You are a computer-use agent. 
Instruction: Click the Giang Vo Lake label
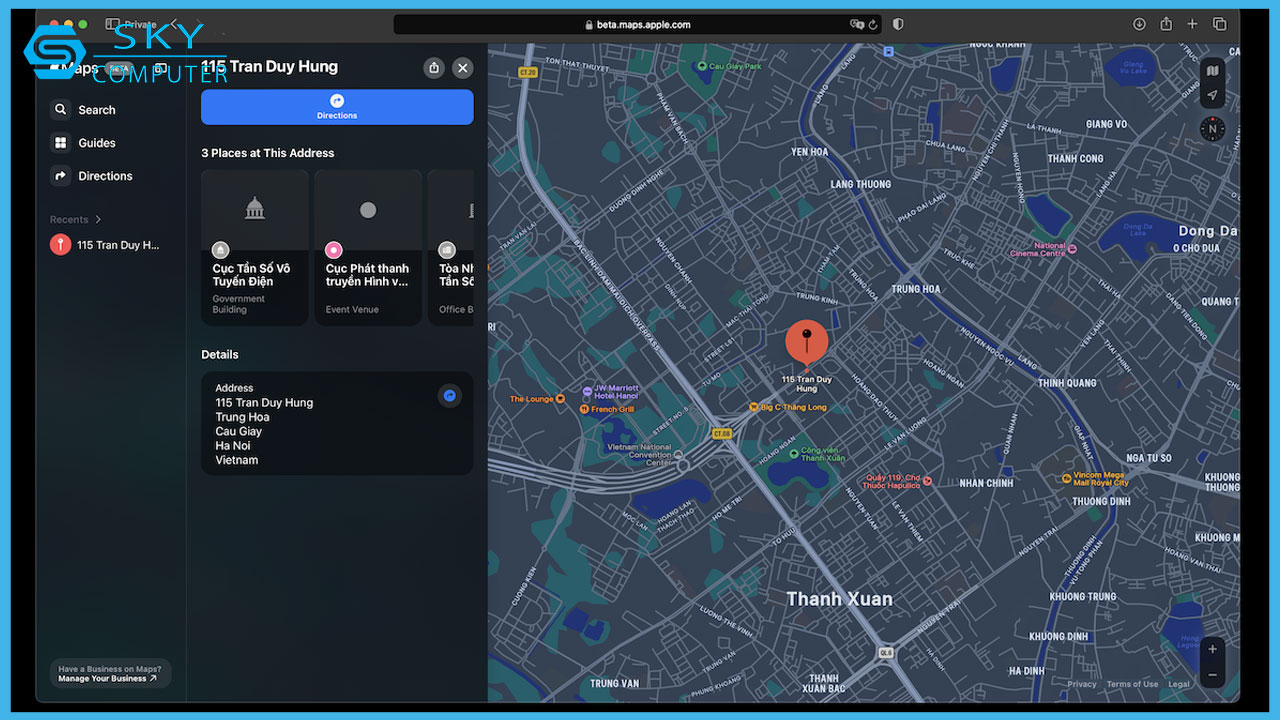point(1134,68)
